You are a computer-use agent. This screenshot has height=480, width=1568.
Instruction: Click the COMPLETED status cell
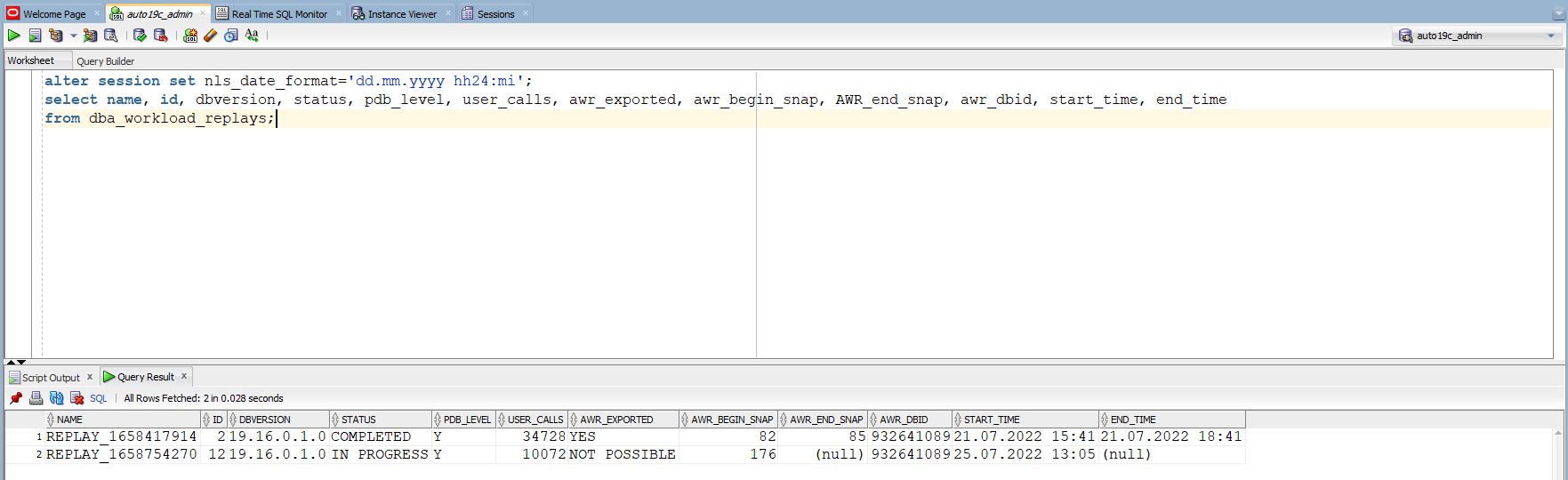pyautogui.click(x=381, y=436)
